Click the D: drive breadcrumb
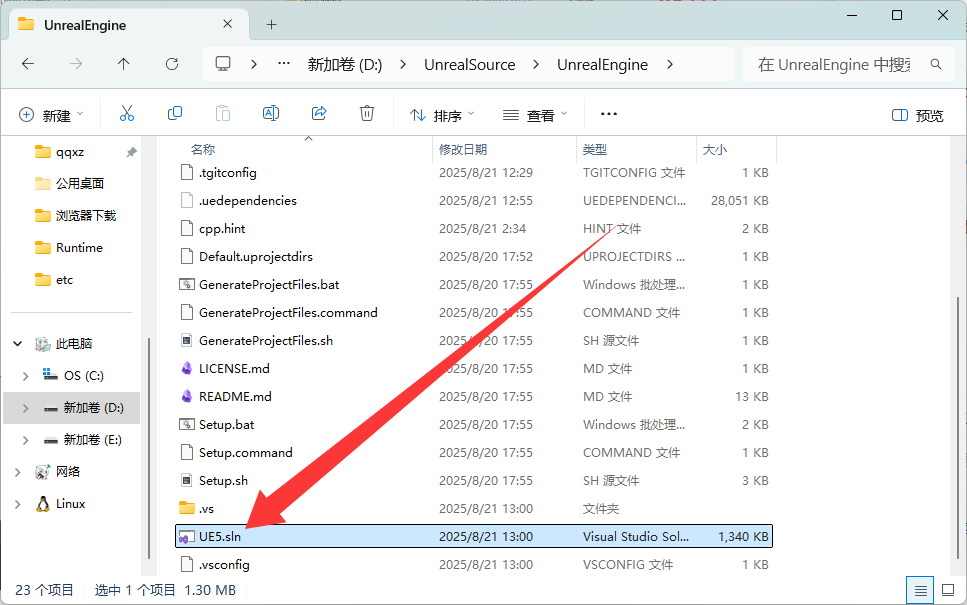Image resolution: width=967 pixels, height=605 pixels. [x=345, y=64]
